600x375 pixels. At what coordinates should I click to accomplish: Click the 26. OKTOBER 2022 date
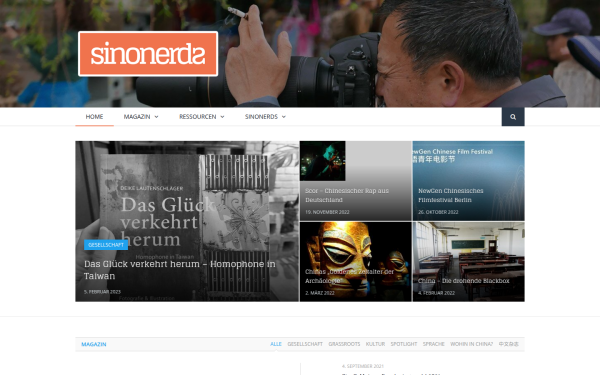click(x=438, y=212)
